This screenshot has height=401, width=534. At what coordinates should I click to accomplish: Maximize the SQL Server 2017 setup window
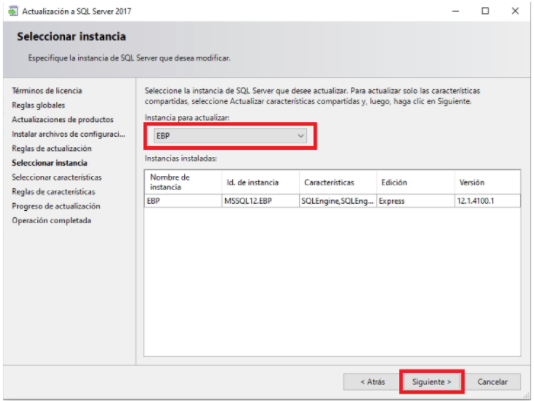click(x=485, y=11)
